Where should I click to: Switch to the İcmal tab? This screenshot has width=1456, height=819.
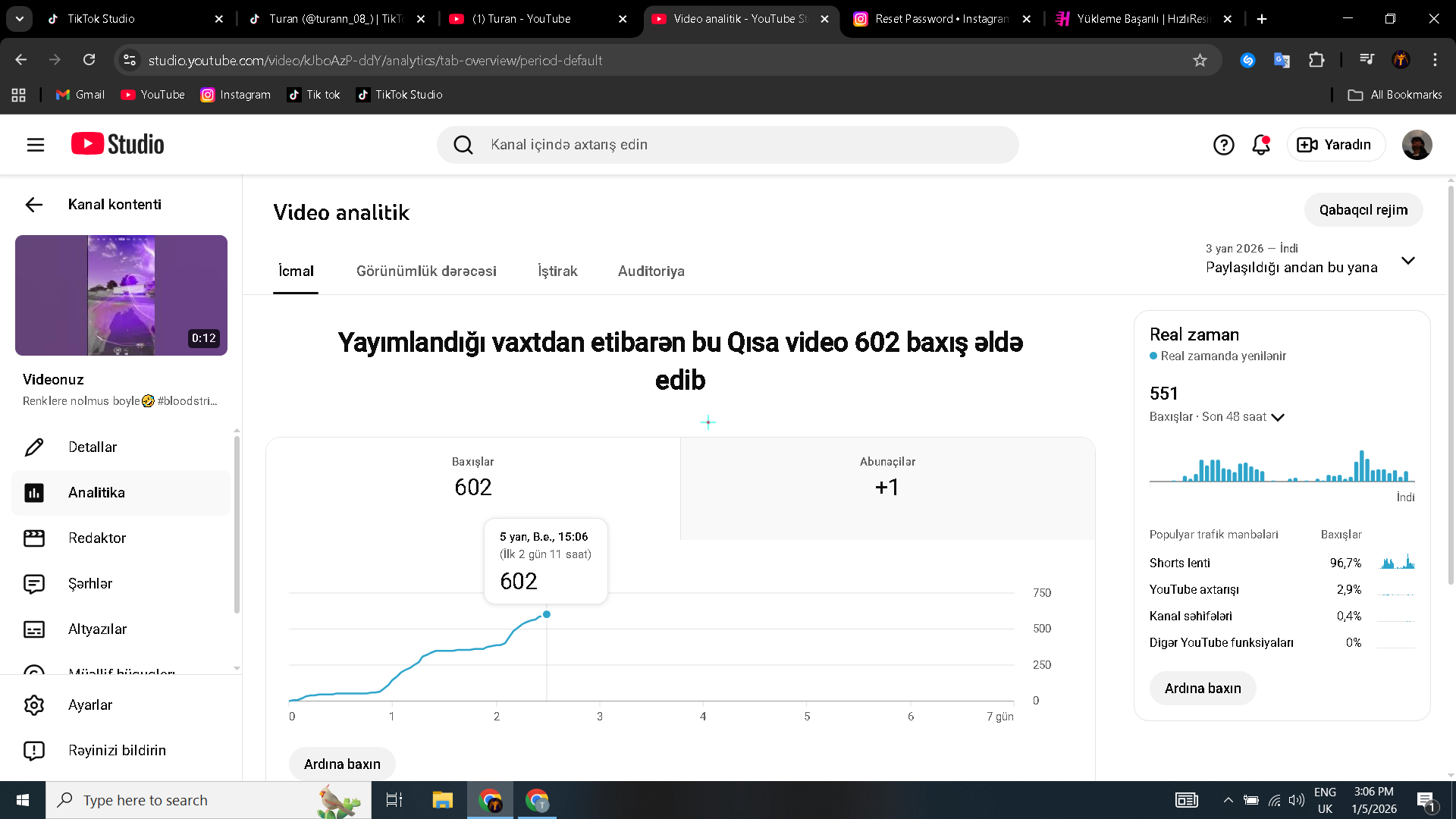(x=296, y=271)
